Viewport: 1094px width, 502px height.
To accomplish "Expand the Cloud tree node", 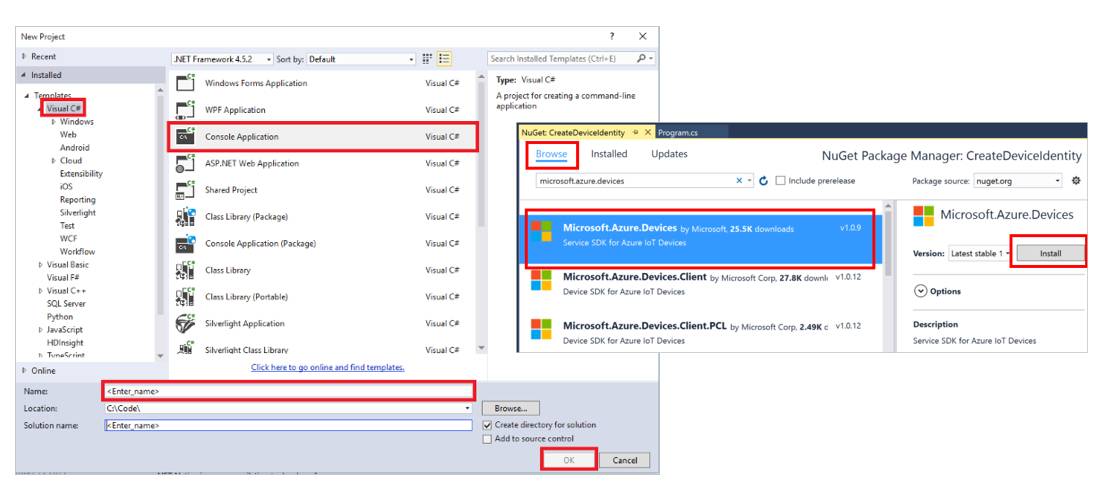I will pyautogui.click(x=54, y=160).
